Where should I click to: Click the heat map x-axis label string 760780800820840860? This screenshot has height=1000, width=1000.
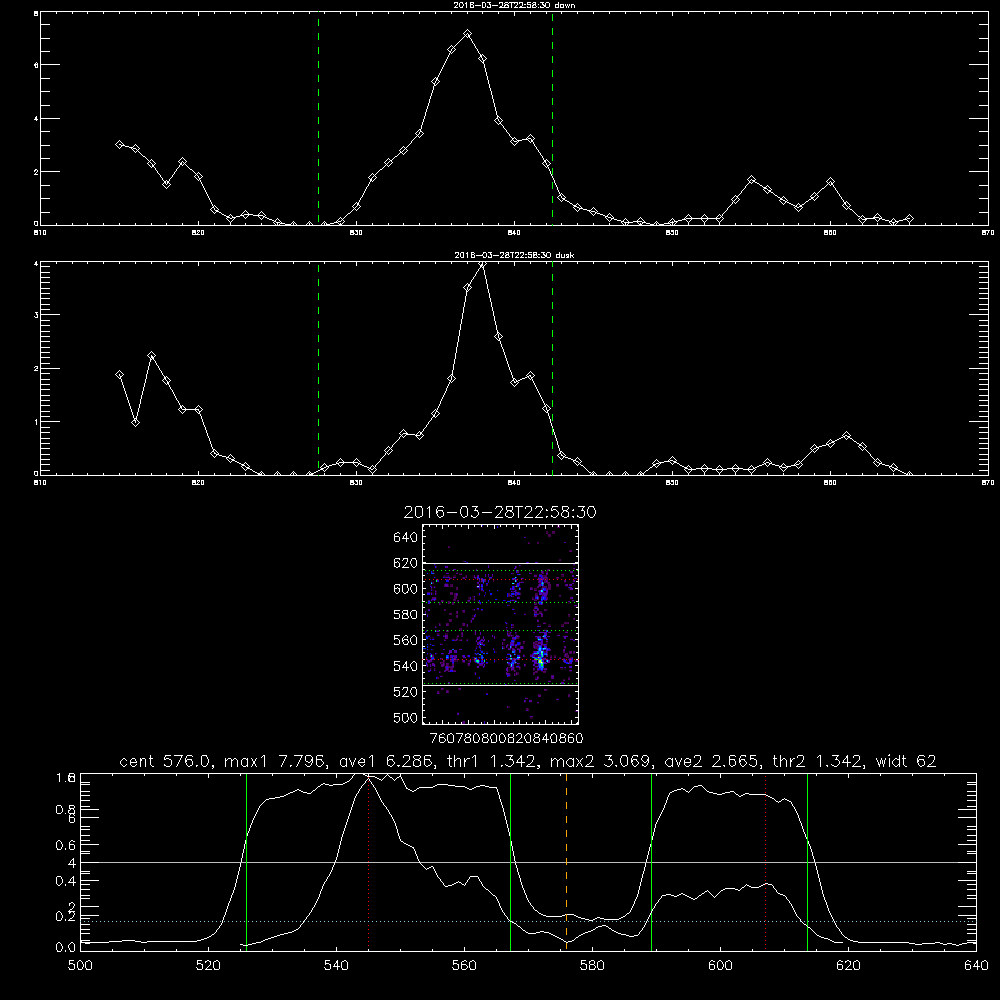506,738
